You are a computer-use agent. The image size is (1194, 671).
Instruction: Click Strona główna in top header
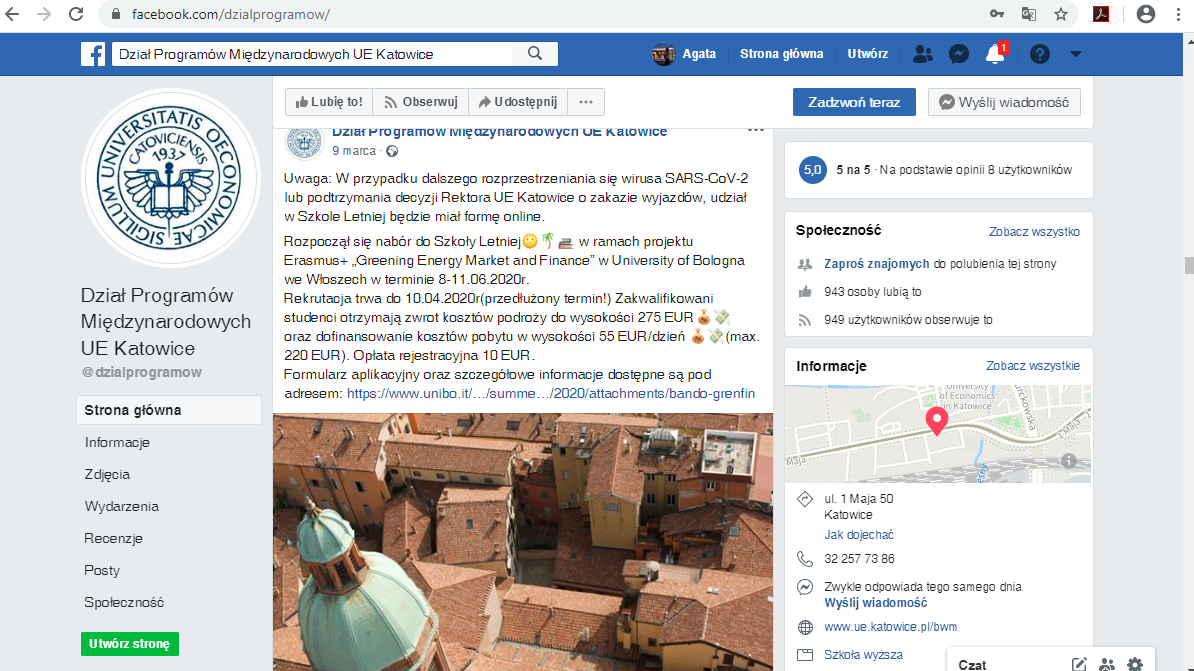(x=781, y=54)
